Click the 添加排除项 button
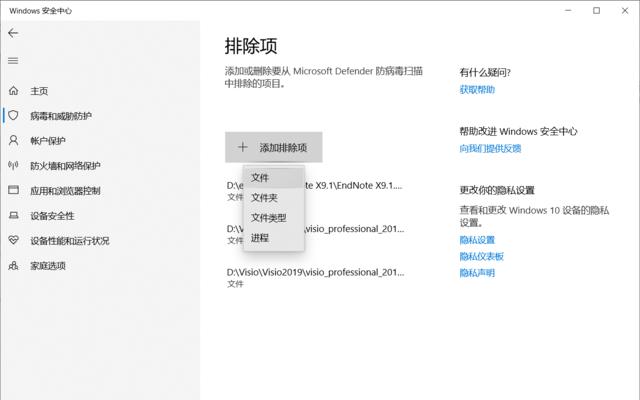640x400 pixels. (273, 147)
